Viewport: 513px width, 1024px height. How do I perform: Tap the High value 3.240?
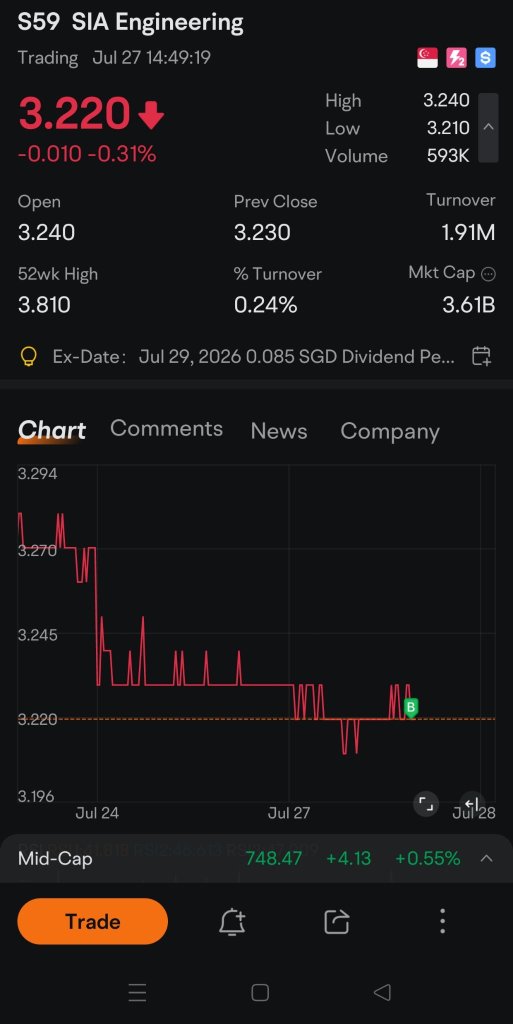(x=446, y=100)
